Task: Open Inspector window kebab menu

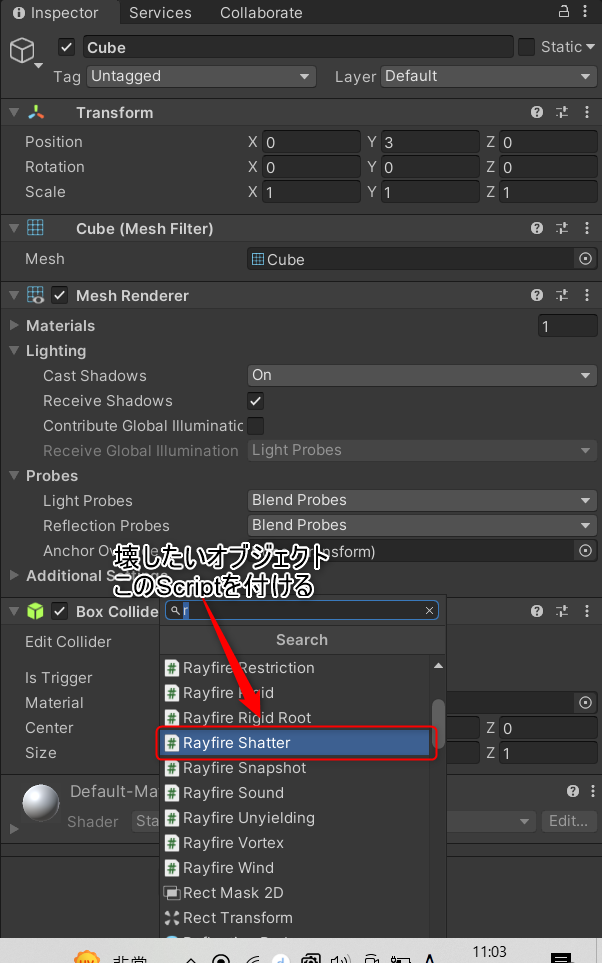Action: click(584, 11)
